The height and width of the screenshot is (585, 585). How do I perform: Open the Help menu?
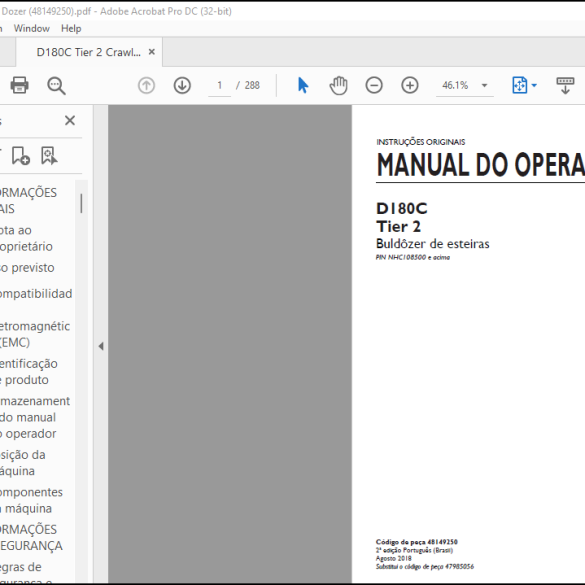[71, 28]
